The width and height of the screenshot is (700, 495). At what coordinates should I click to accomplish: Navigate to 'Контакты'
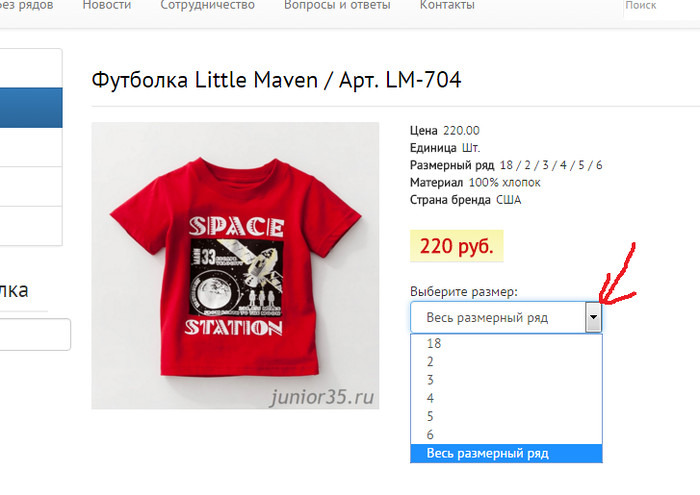coord(447,5)
